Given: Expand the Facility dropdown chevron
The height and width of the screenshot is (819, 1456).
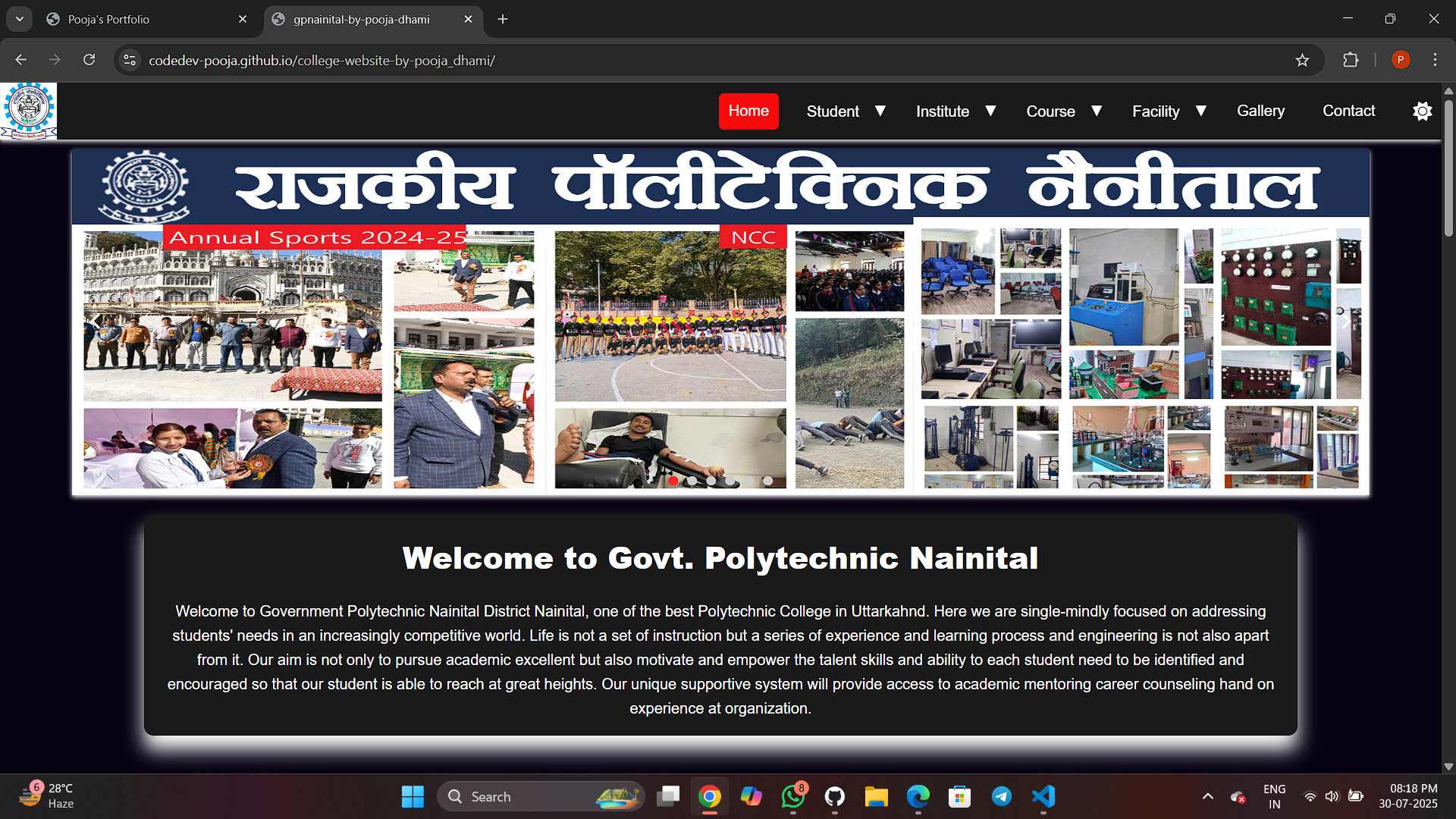Looking at the screenshot, I should click(1201, 111).
